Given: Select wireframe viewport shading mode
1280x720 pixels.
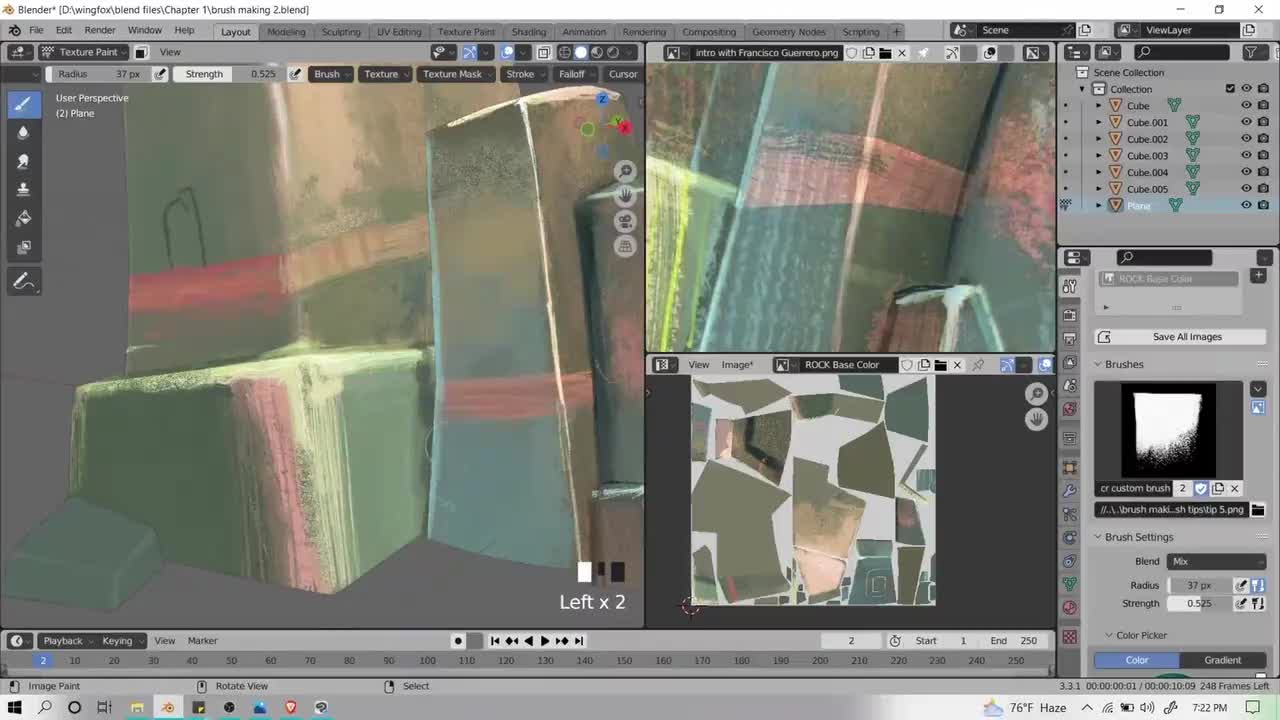Looking at the screenshot, I should click(x=565, y=52).
